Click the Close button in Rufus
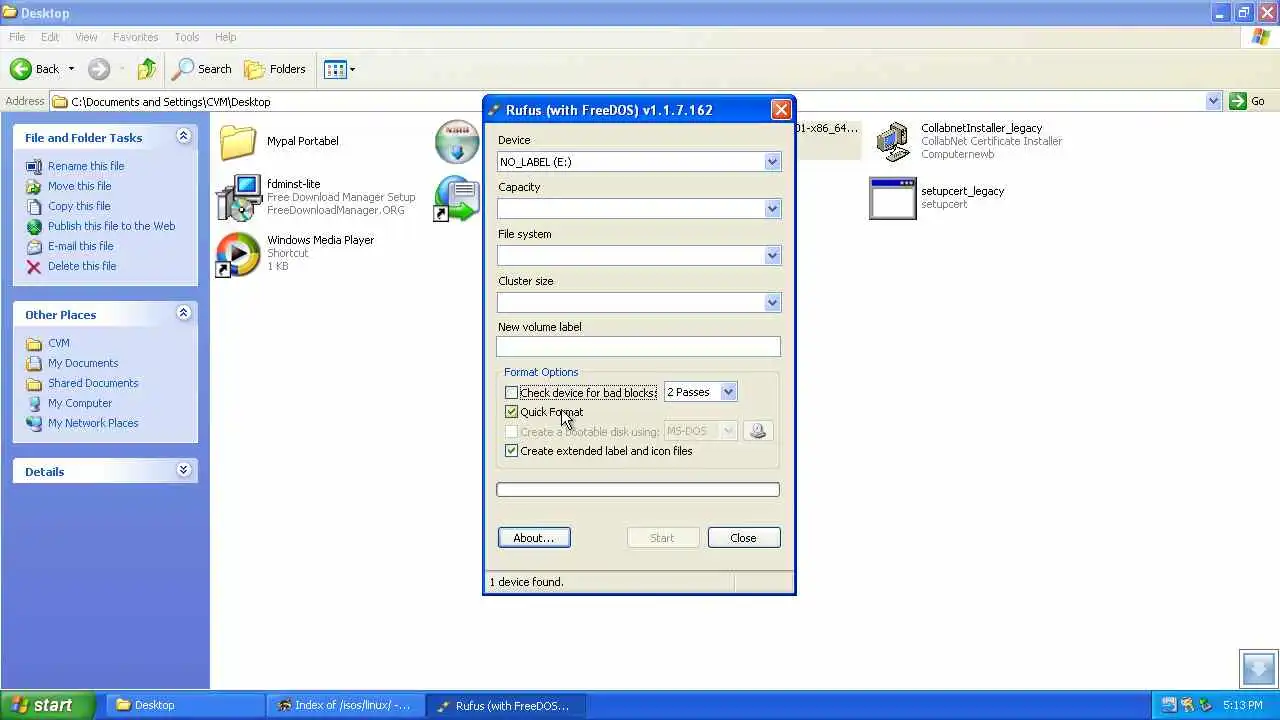 [743, 538]
